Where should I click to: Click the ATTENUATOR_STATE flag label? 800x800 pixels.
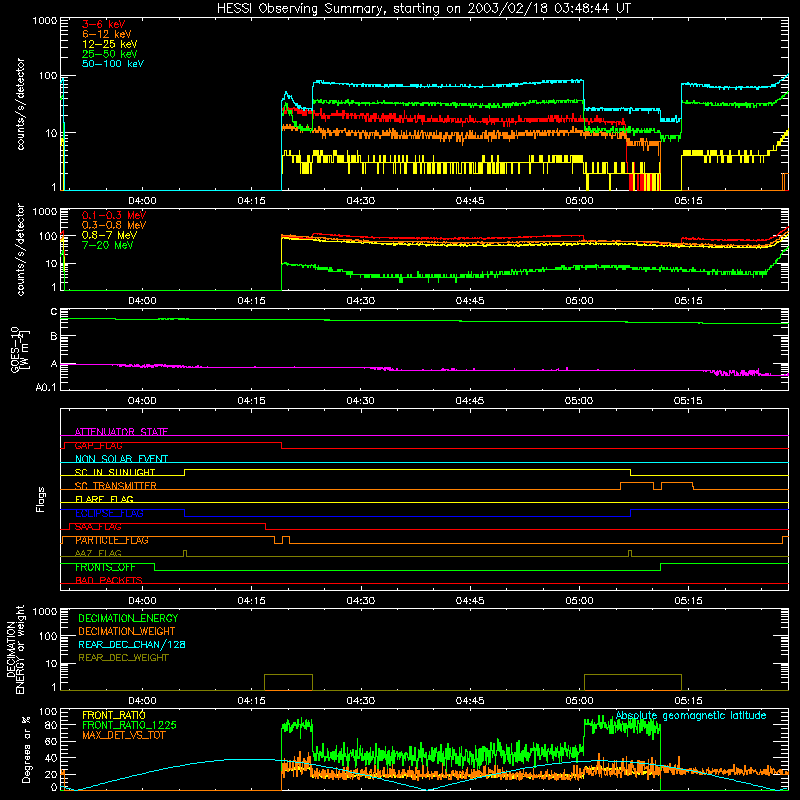[121, 432]
